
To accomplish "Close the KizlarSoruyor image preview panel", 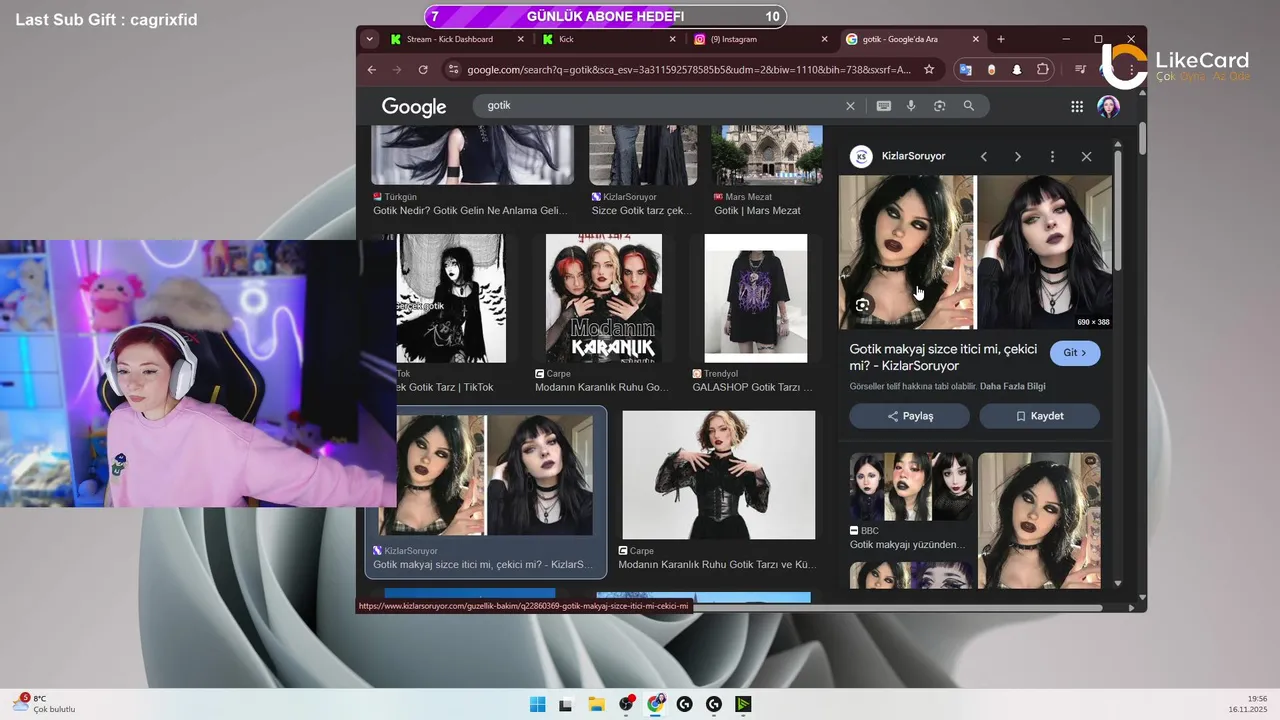I will [x=1086, y=157].
